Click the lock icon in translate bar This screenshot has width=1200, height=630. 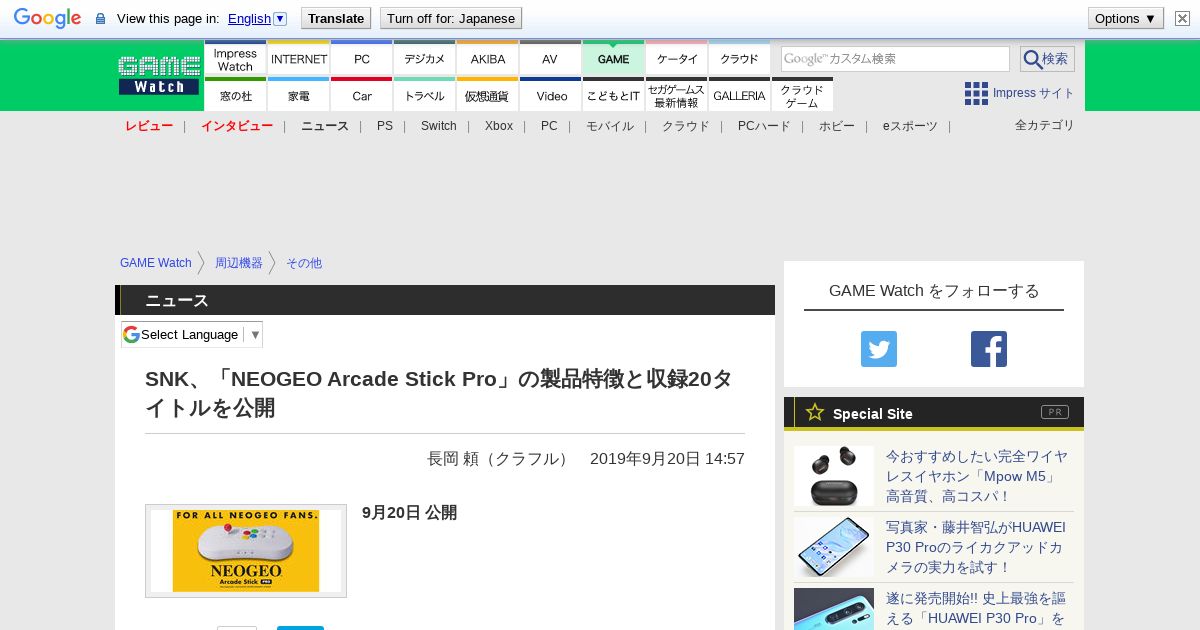(100, 19)
